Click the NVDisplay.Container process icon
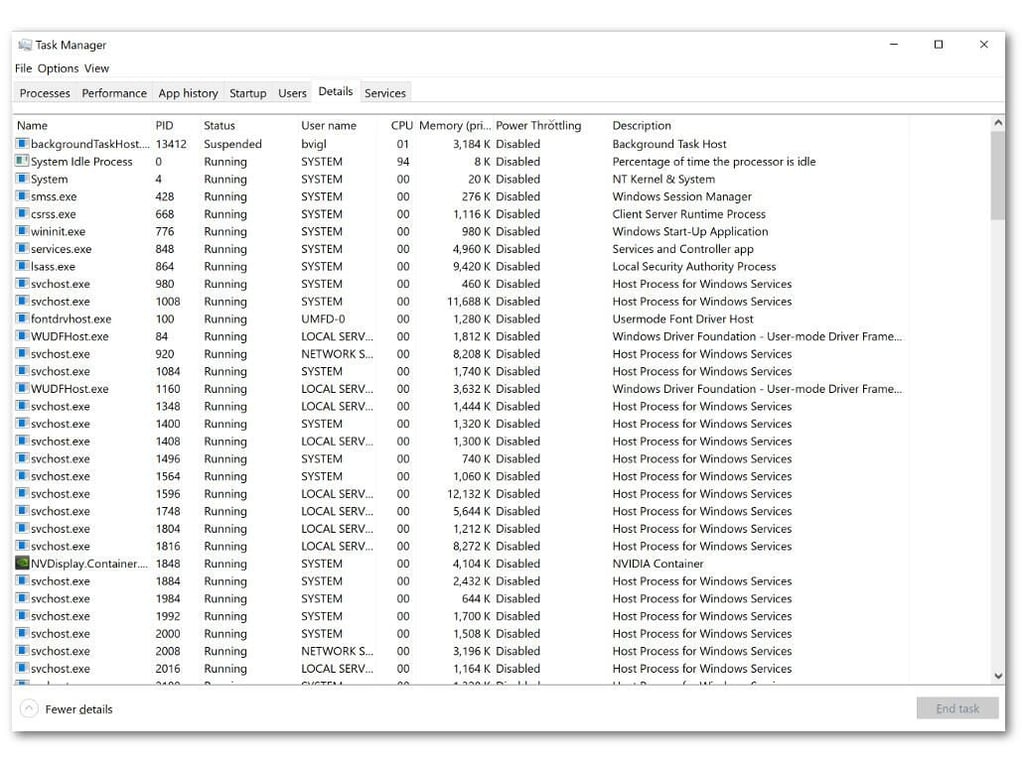 point(22,563)
